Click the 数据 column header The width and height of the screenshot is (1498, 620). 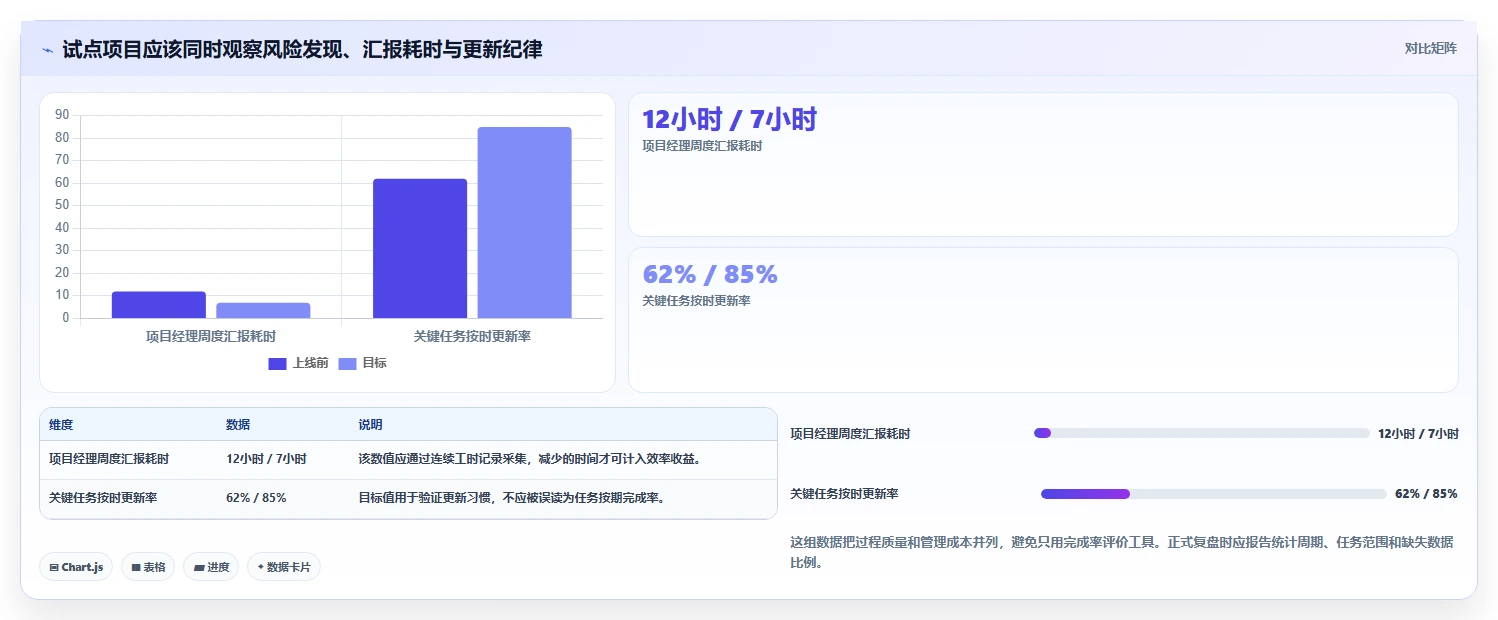(238, 425)
